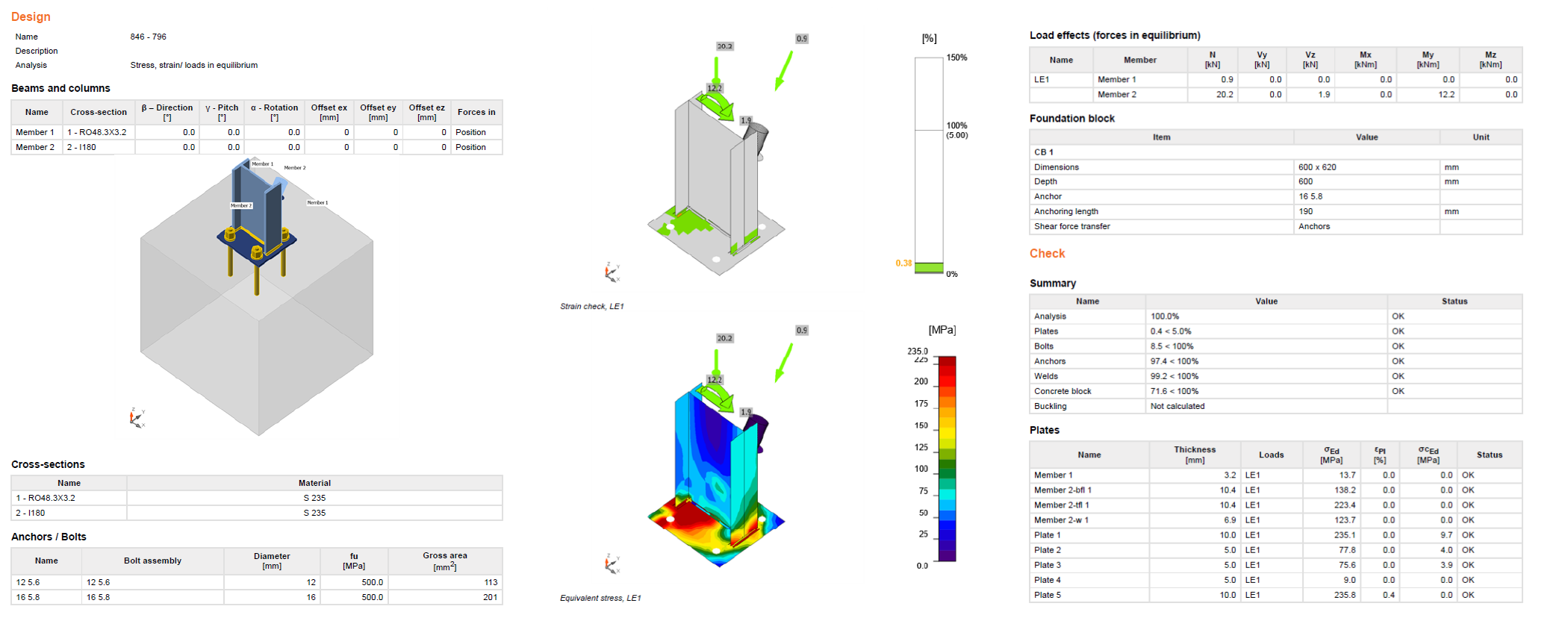Select the dimensions value "600 x 620"
The image size is (1568, 618).
tap(1317, 167)
